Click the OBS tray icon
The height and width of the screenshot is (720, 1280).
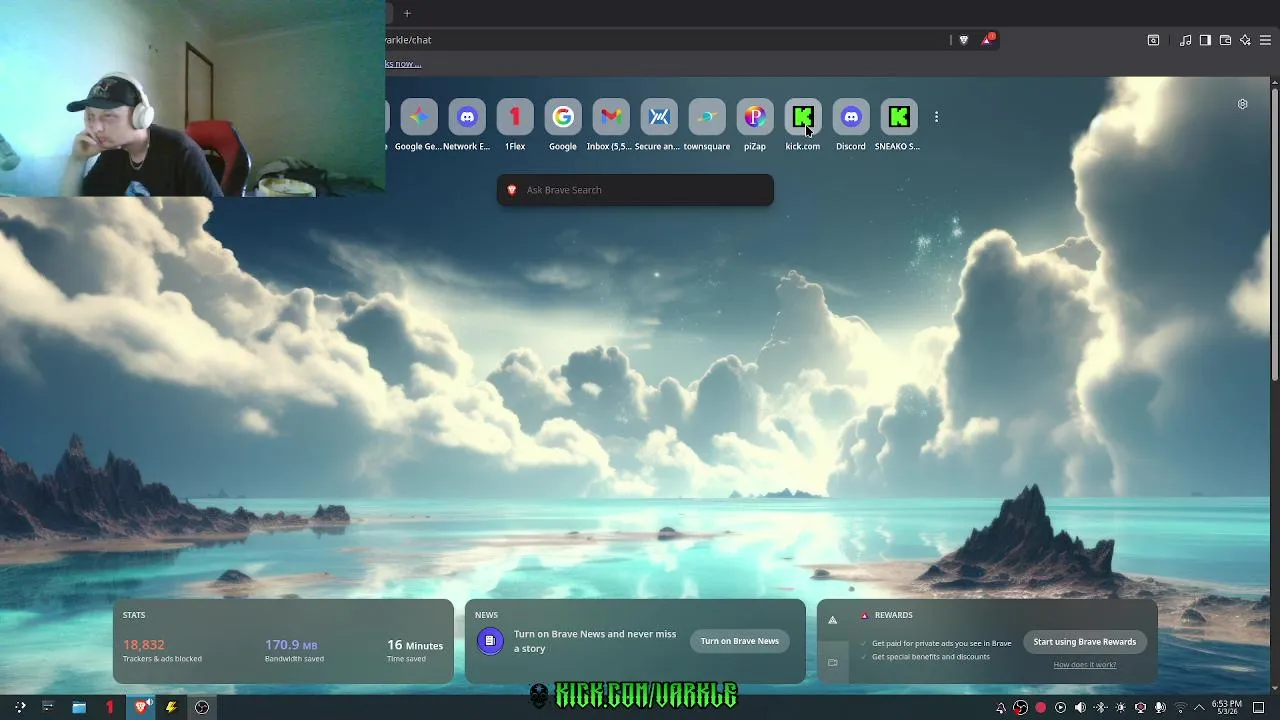click(x=1020, y=708)
